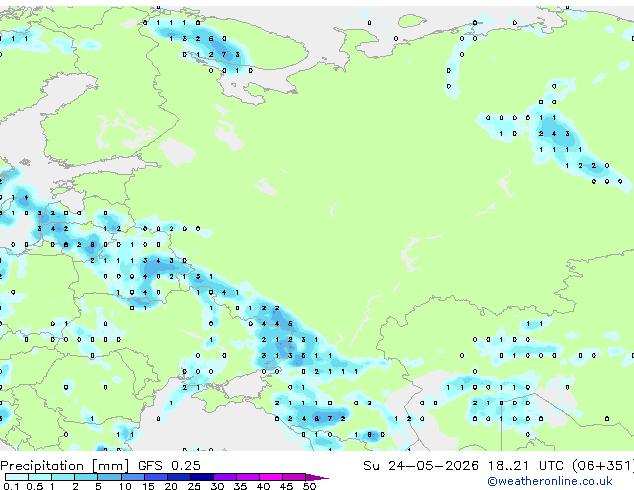The width and height of the screenshot is (634, 490).
Task: Click the date '24-05-2026'
Action: point(433,466)
